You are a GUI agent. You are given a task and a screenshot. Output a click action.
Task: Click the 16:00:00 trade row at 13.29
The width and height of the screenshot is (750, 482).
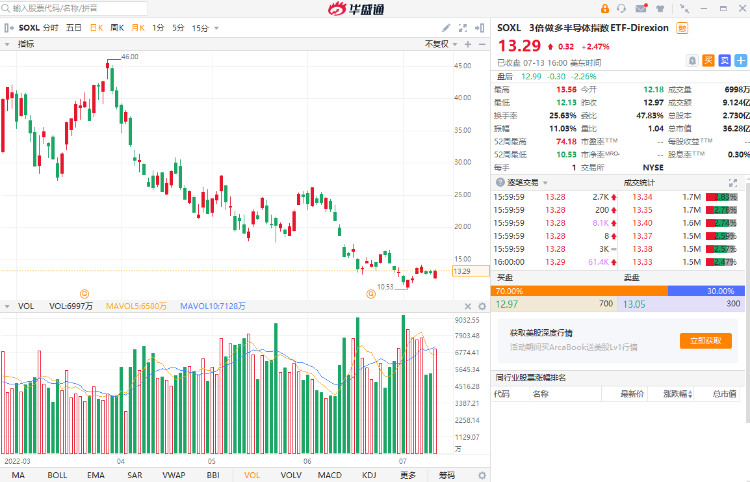pos(553,262)
